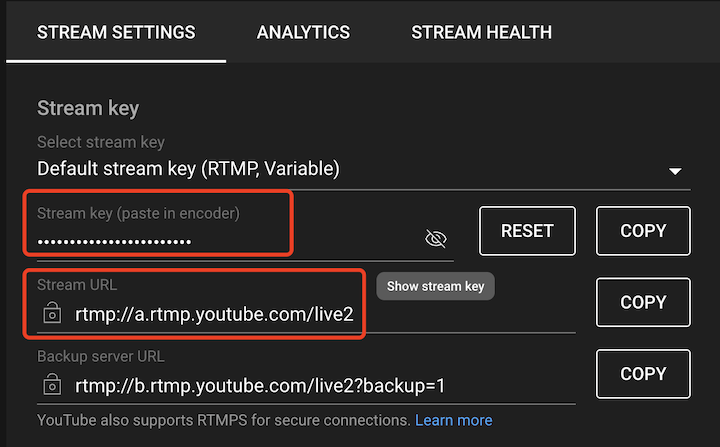Screen dimensions: 720x447
Task: Click the RTMPS secure connections note text
Action: coord(223,420)
